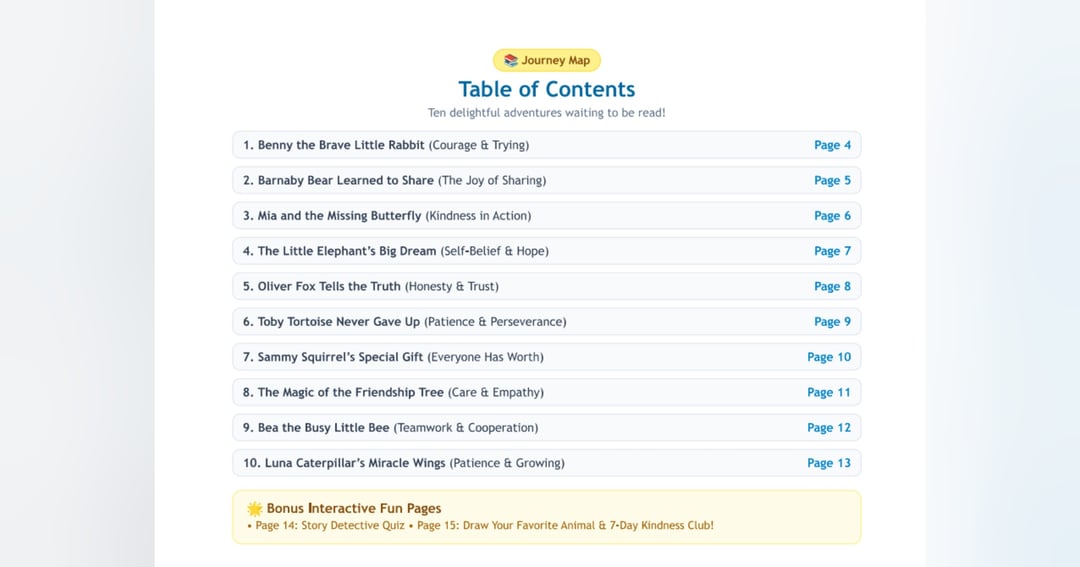The image size is (1080, 567).
Task: Click Page 9 link
Action: click(832, 322)
